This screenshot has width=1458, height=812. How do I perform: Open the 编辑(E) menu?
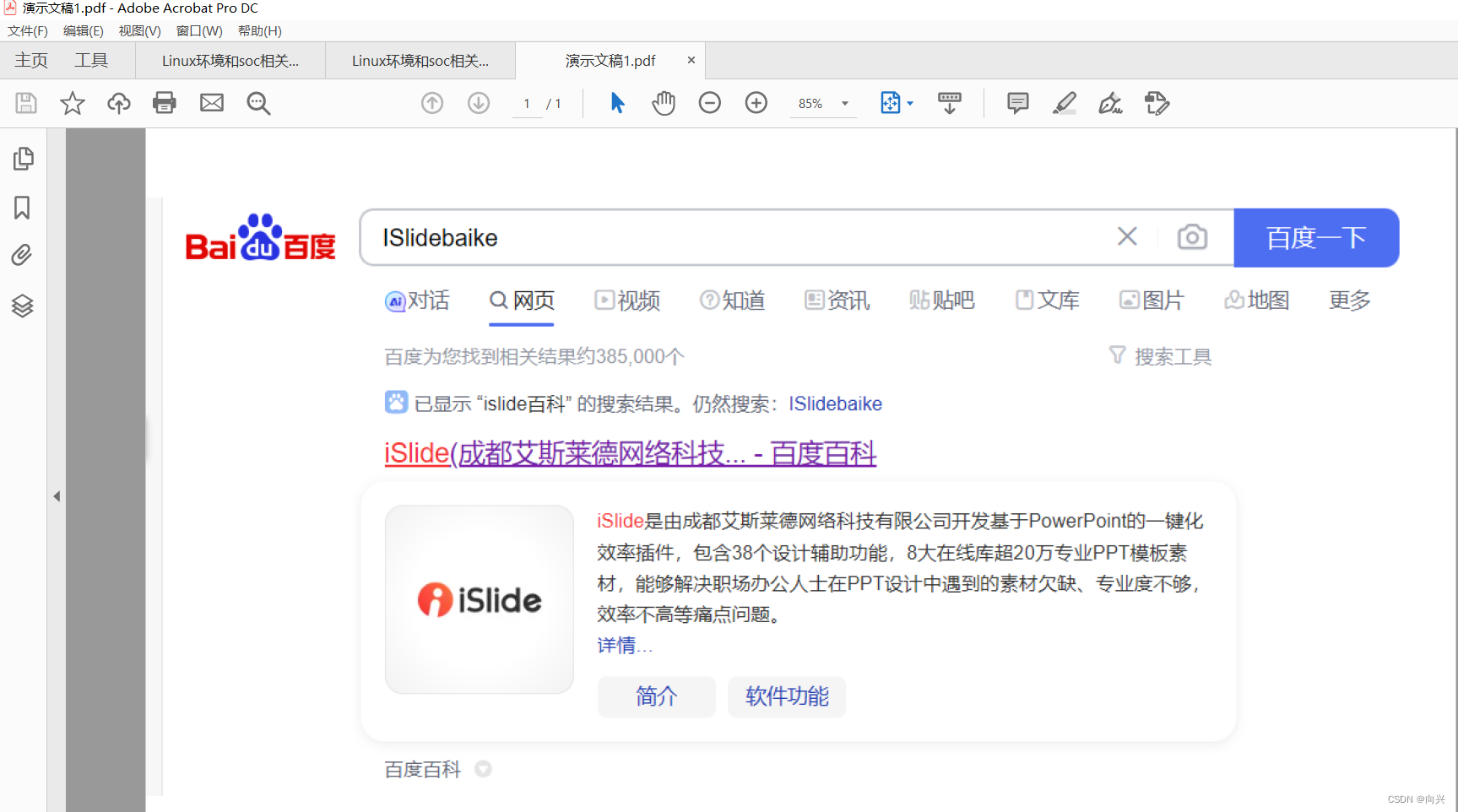coord(84,31)
